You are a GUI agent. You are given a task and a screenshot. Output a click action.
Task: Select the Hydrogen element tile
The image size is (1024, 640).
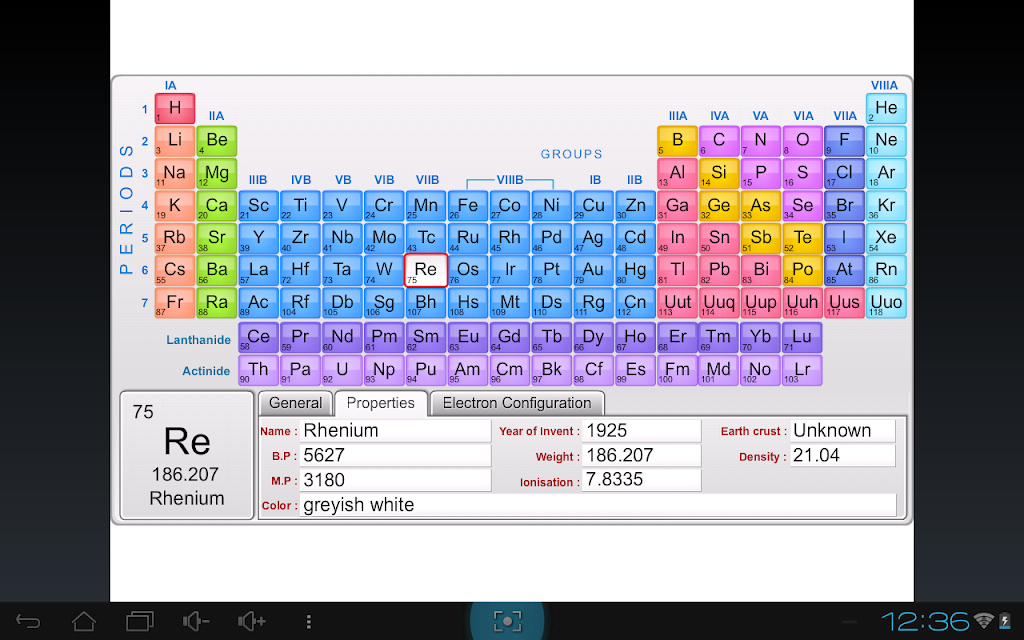tap(175, 108)
